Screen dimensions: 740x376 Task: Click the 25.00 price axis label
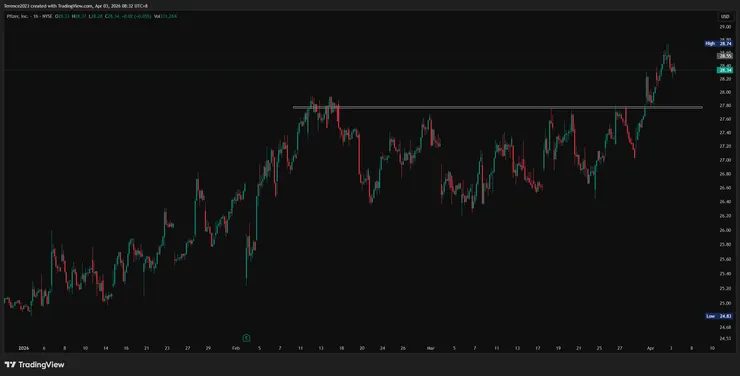pyautogui.click(x=725, y=303)
